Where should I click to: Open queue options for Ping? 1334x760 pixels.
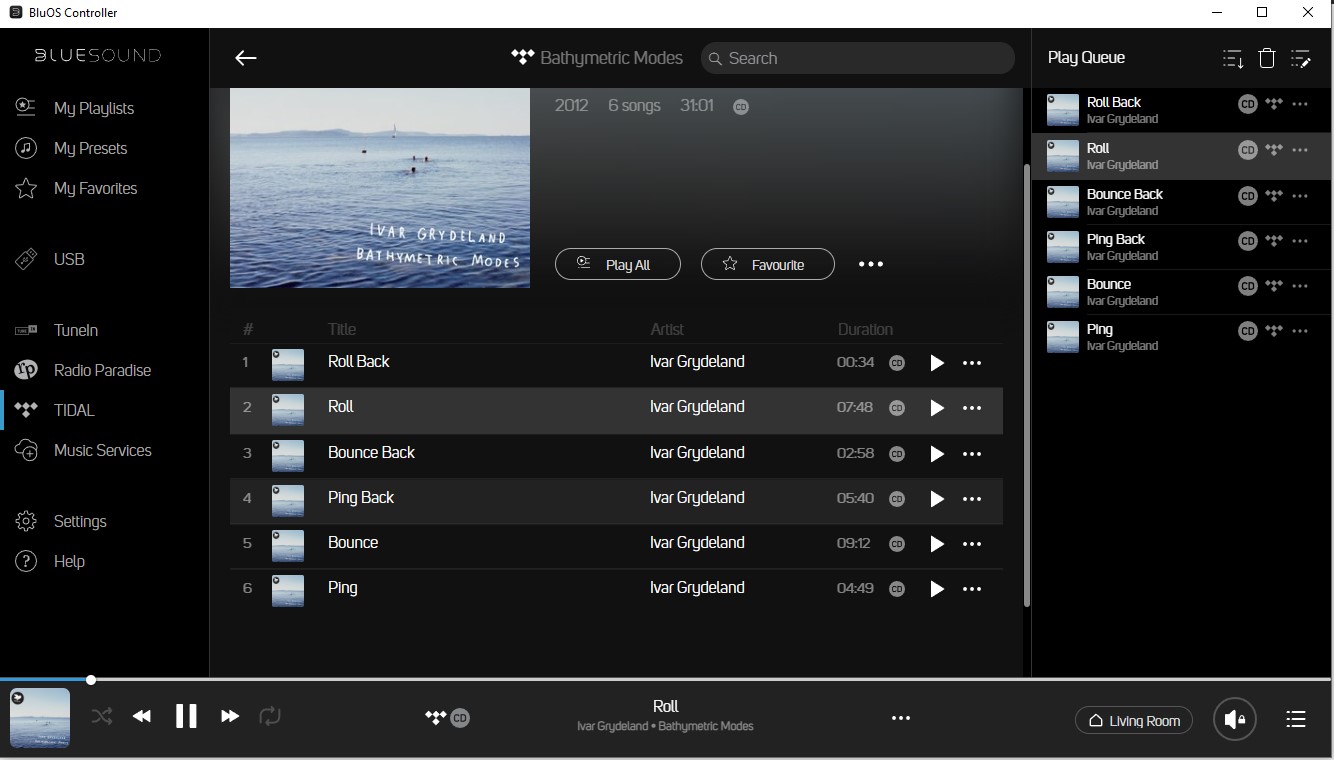coord(1300,331)
